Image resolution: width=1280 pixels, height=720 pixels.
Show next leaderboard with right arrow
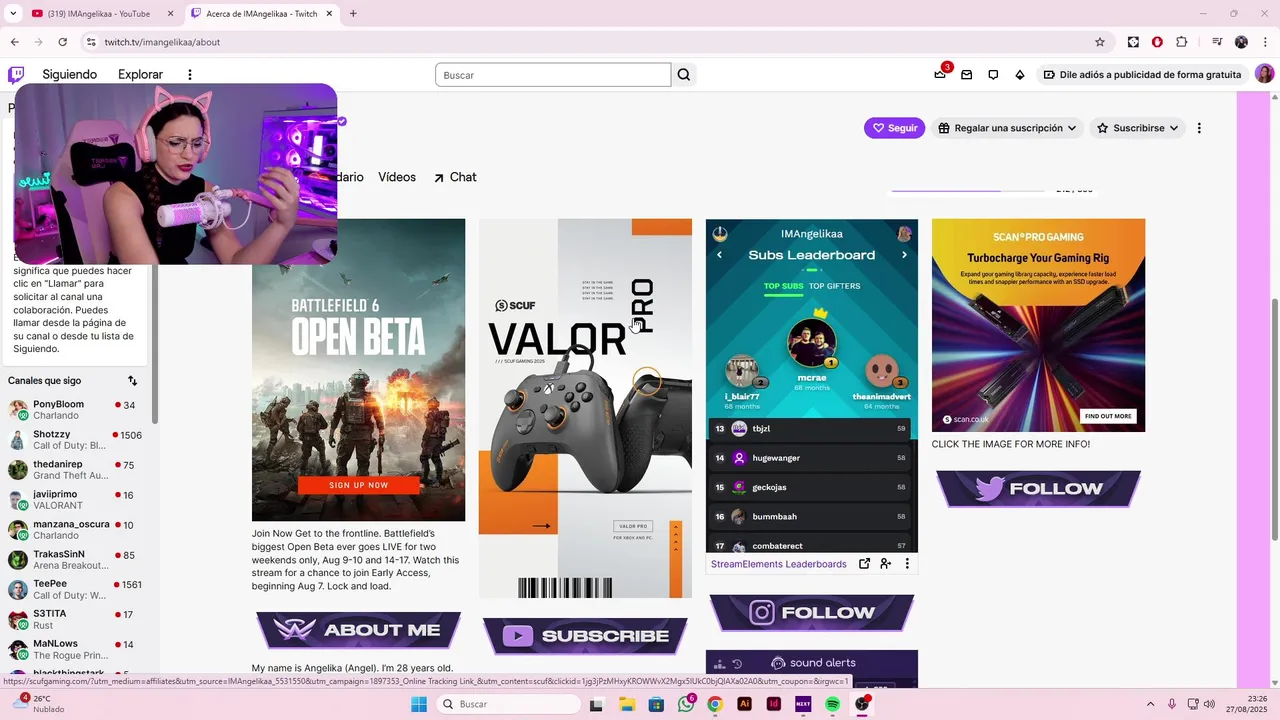[904, 255]
